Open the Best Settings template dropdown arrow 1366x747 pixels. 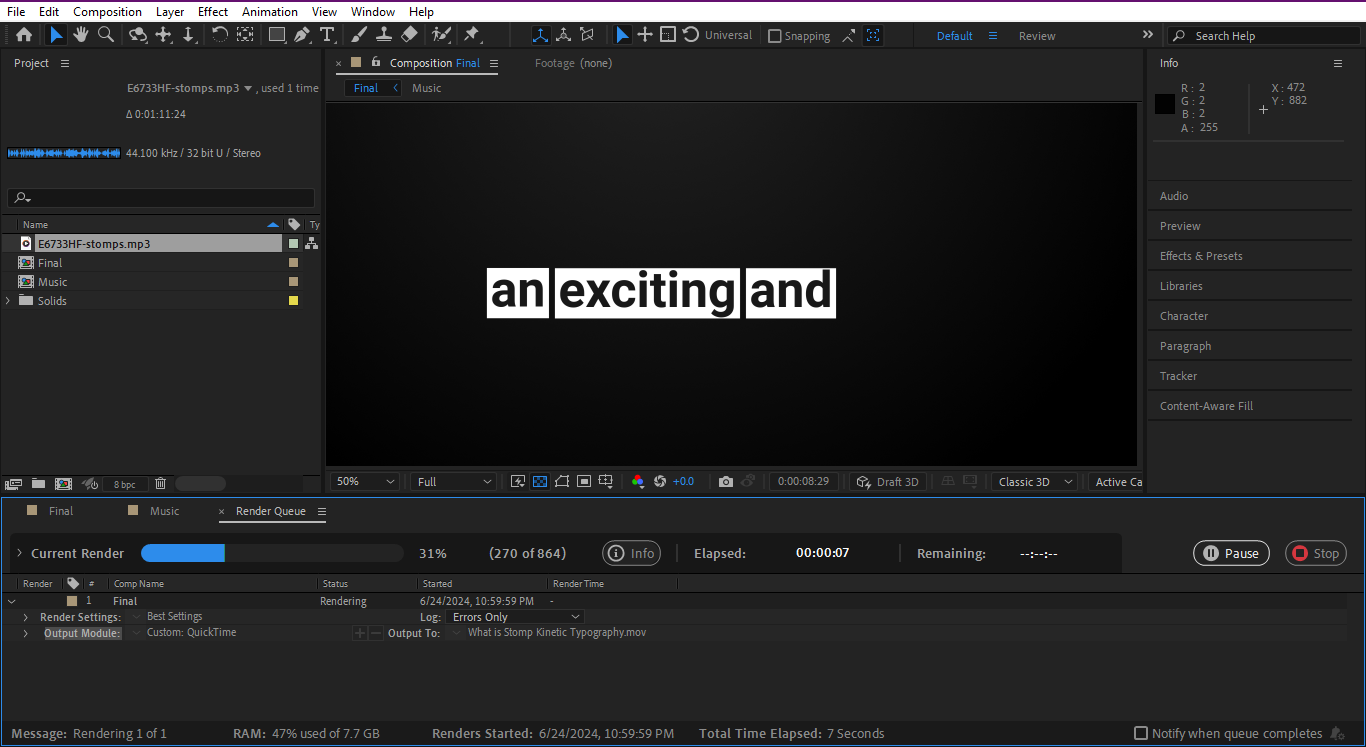[x=137, y=617]
